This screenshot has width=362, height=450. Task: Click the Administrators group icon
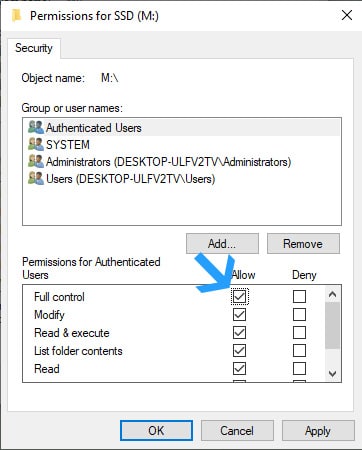(36, 161)
